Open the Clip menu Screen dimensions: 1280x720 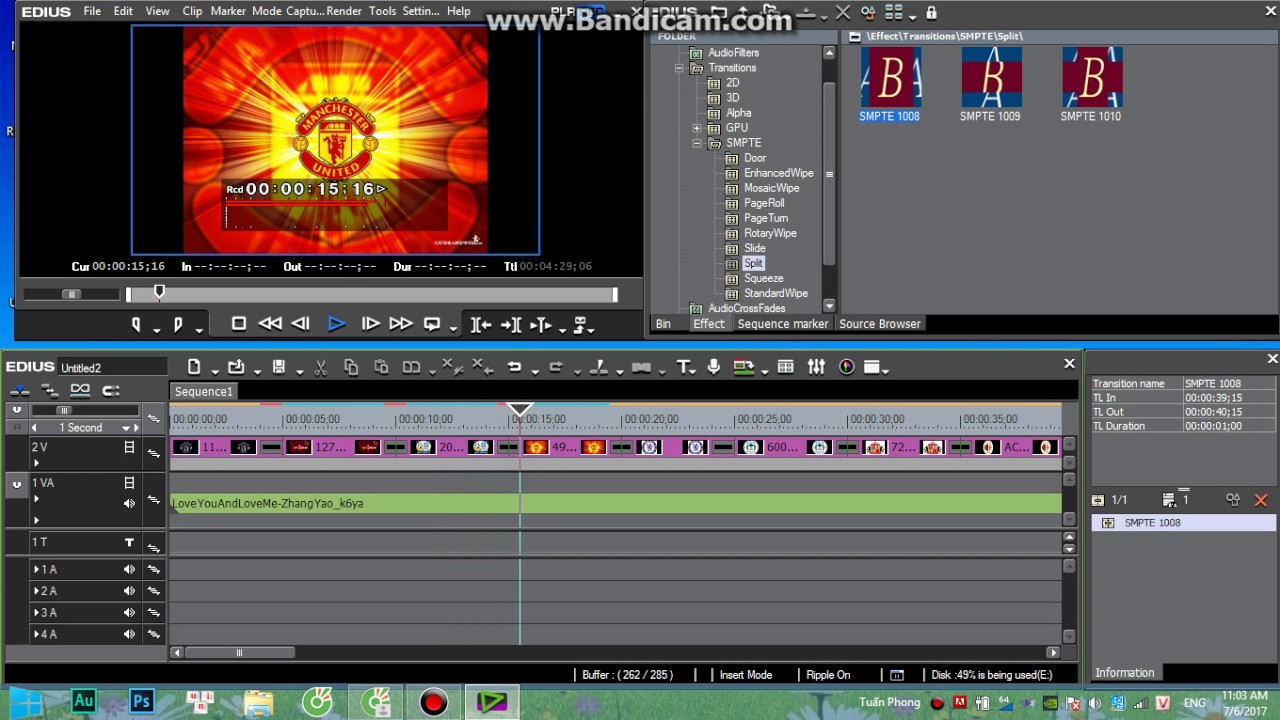(x=192, y=11)
